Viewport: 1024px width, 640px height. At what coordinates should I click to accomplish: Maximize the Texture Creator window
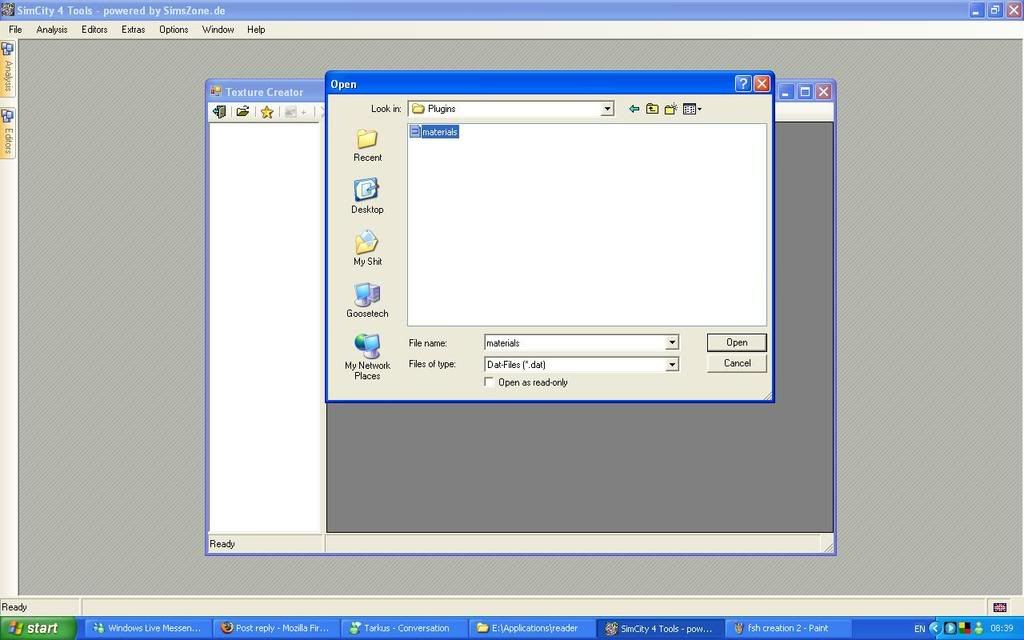[805, 92]
